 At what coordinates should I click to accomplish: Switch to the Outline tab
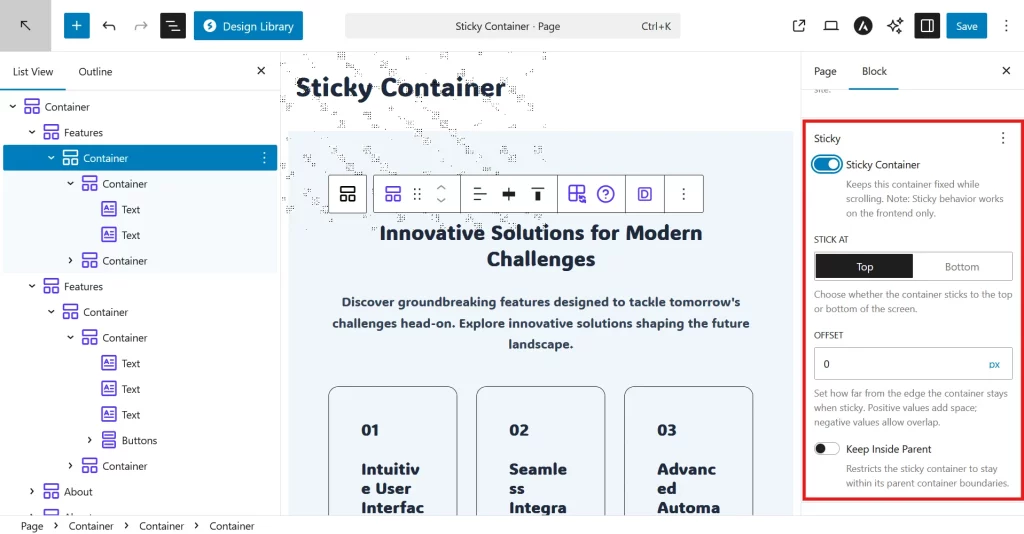[96, 72]
